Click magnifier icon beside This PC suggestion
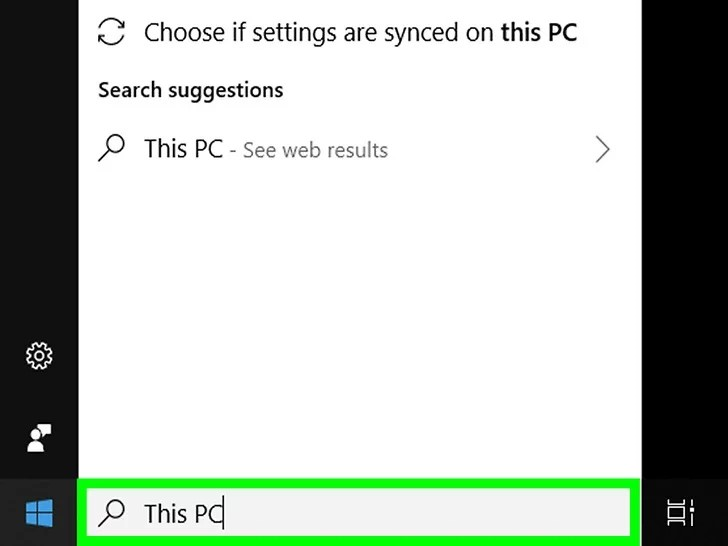 click(112, 149)
